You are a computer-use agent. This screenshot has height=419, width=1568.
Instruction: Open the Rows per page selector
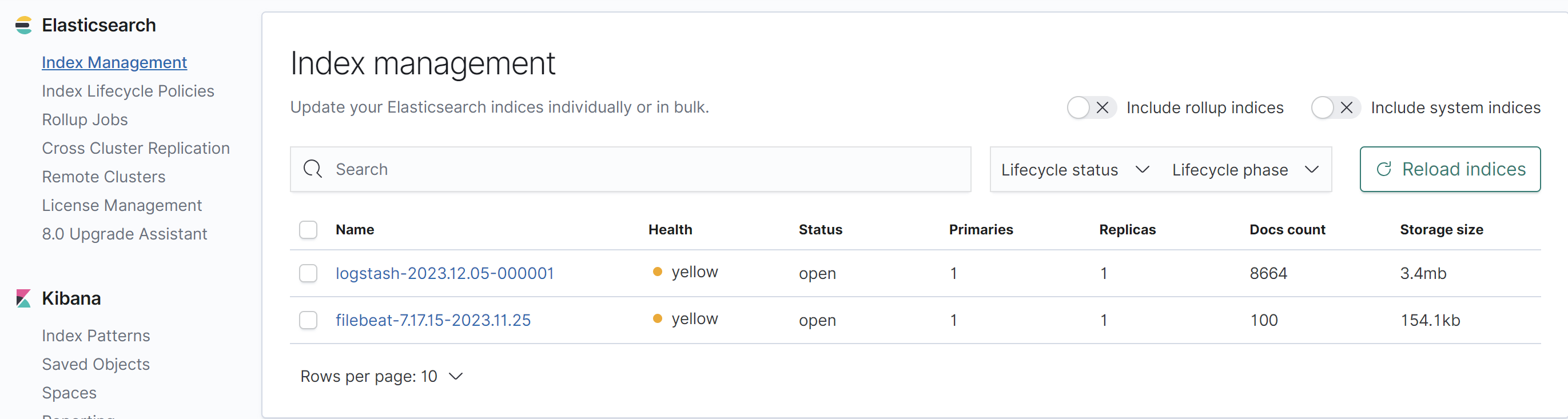381,377
